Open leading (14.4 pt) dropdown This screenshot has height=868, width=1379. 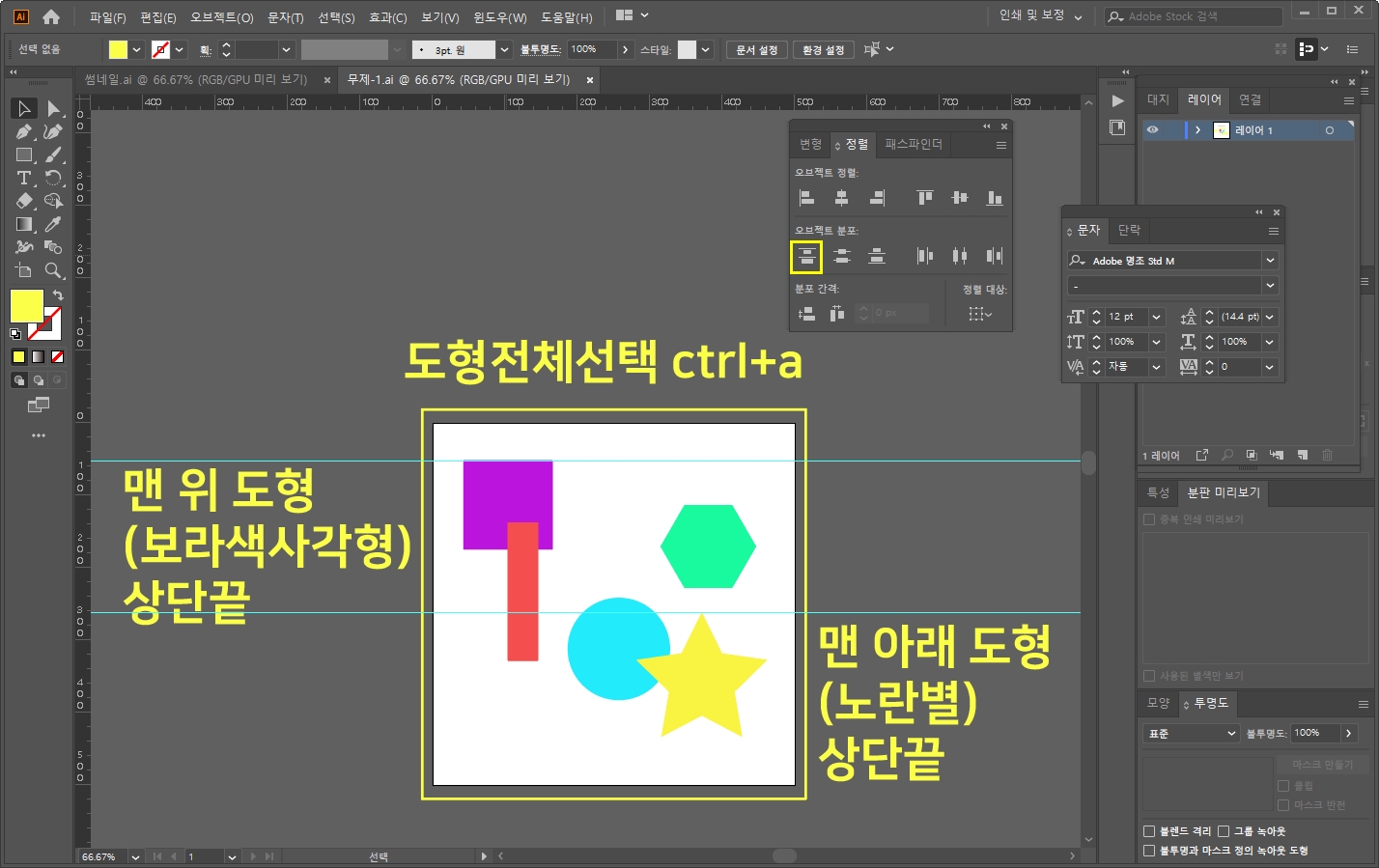tap(1270, 317)
